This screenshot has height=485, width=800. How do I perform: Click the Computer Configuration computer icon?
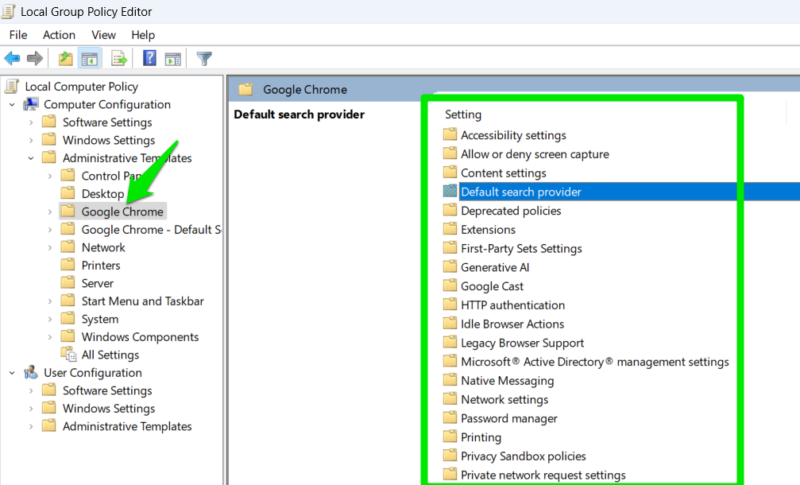pyautogui.click(x=31, y=104)
